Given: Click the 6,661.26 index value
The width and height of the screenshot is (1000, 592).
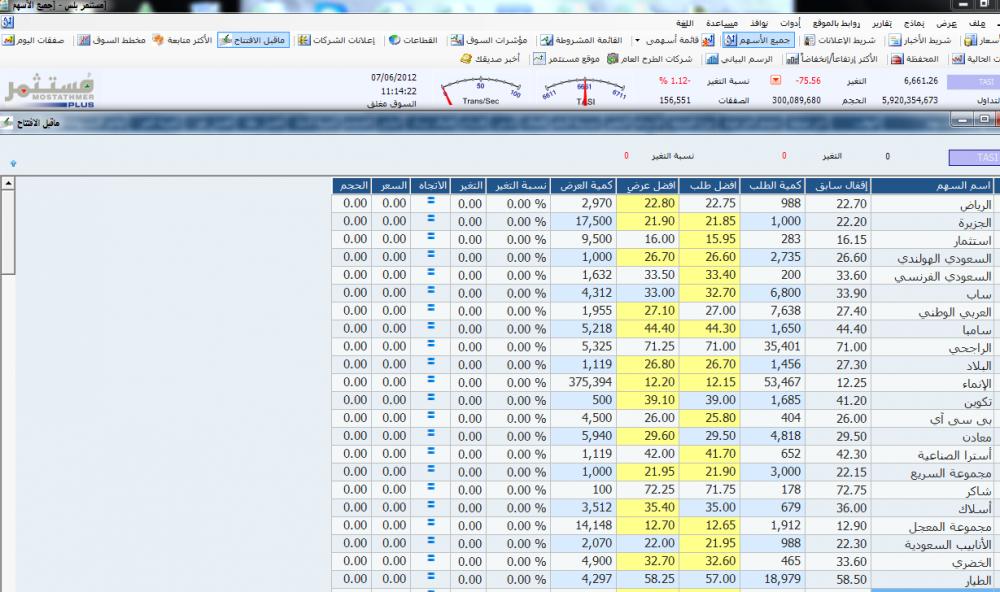Looking at the screenshot, I should coord(920,81).
